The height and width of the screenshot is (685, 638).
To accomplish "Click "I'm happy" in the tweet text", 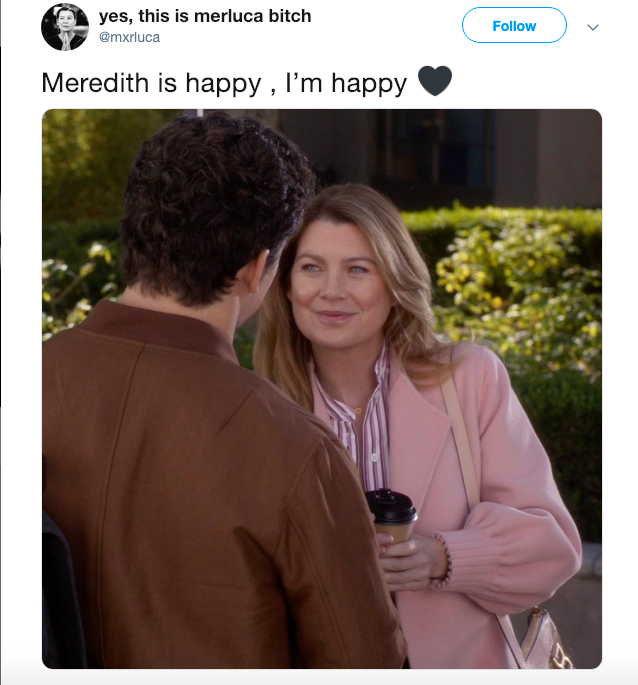I will point(346,83).
